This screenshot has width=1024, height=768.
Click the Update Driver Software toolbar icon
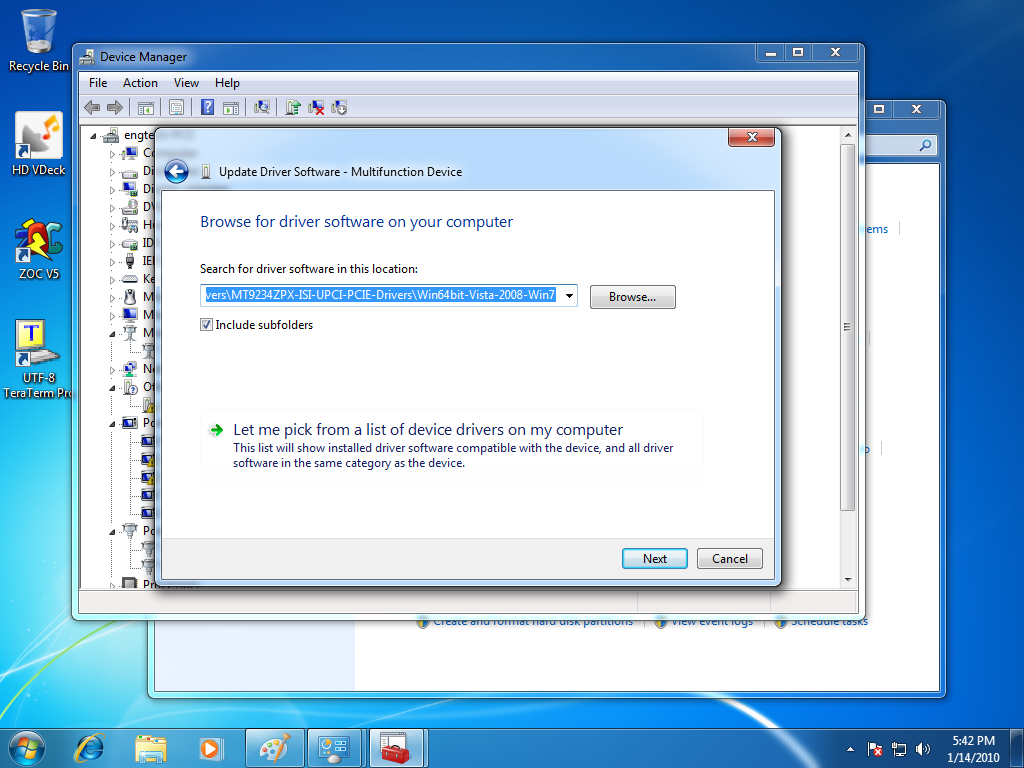pyautogui.click(x=293, y=107)
